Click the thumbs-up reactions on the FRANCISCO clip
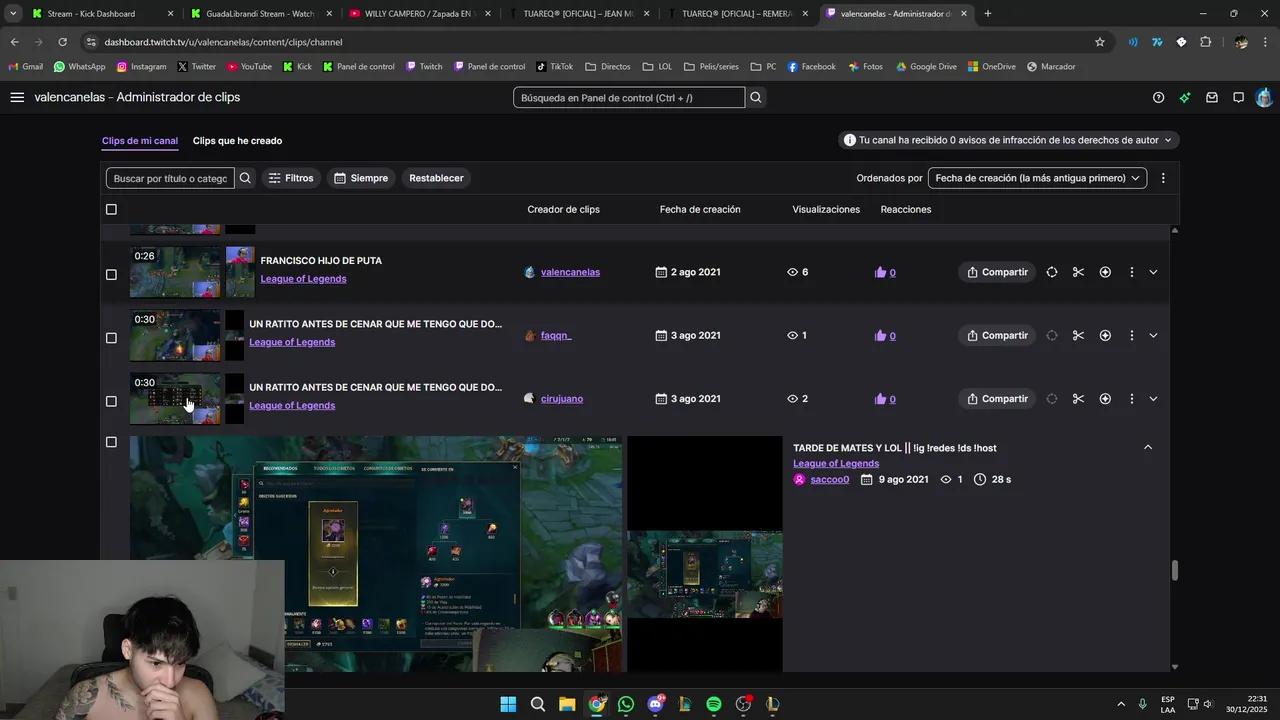Screen dimensions: 1280x720 (885, 272)
